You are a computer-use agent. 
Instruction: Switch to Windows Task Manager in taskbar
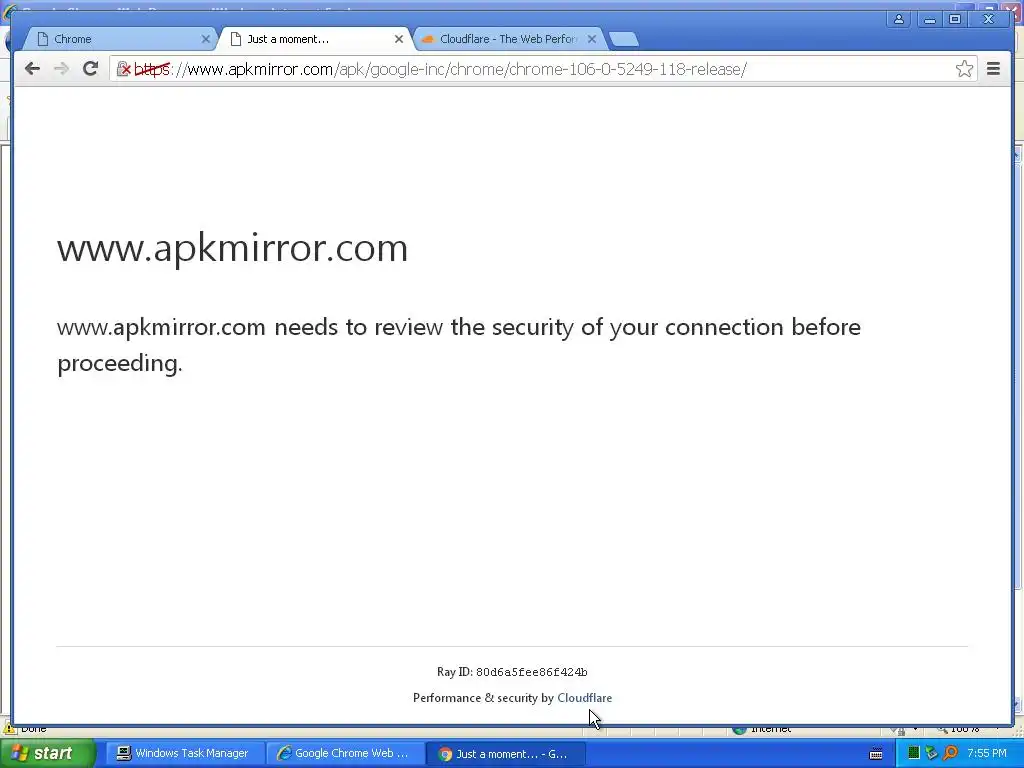tap(184, 754)
